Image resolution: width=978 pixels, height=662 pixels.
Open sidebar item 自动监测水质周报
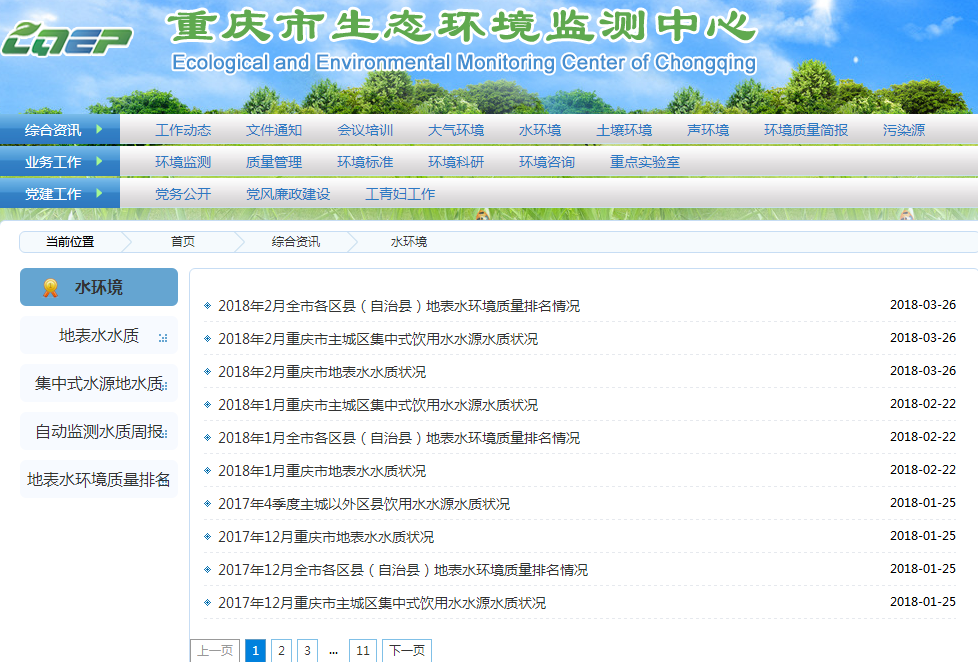pos(99,431)
